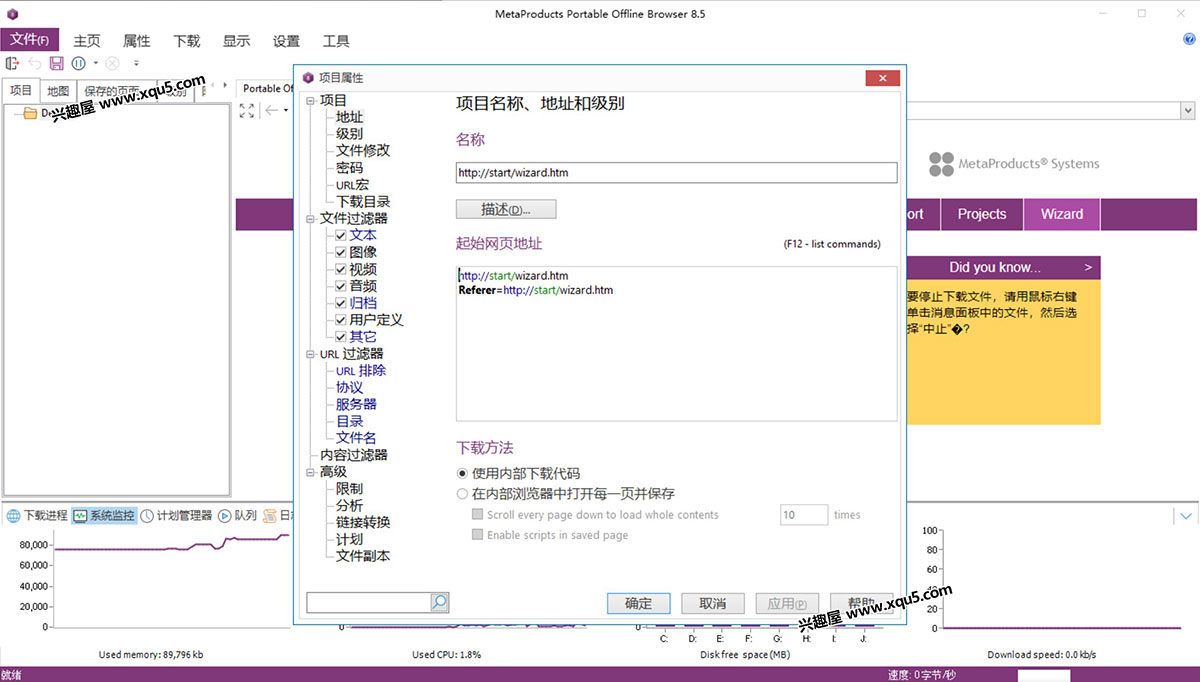The width and height of the screenshot is (1200, 682).
Task: Open the 工具 ribbon tab
Action: click(x=337, y=41)
